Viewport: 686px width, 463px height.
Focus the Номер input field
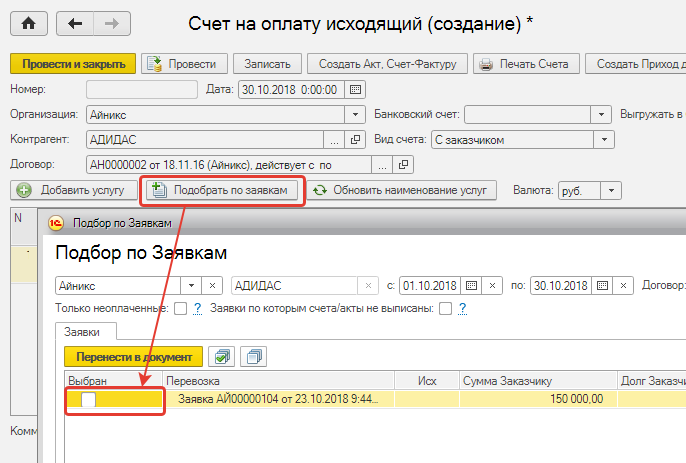pos(142,90)
